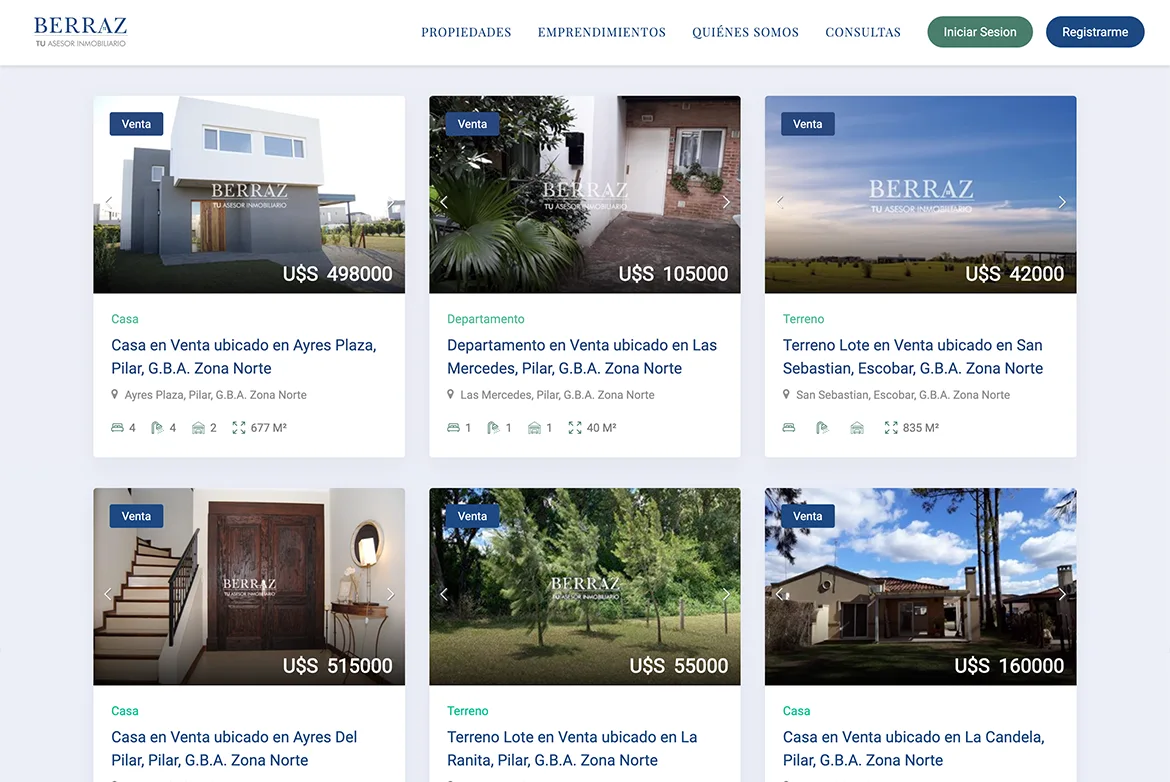This screenshot has width=1170, height=782.
Task: Open the Casa en Venta Ayres Plaza title link
Action: [244, 357]
